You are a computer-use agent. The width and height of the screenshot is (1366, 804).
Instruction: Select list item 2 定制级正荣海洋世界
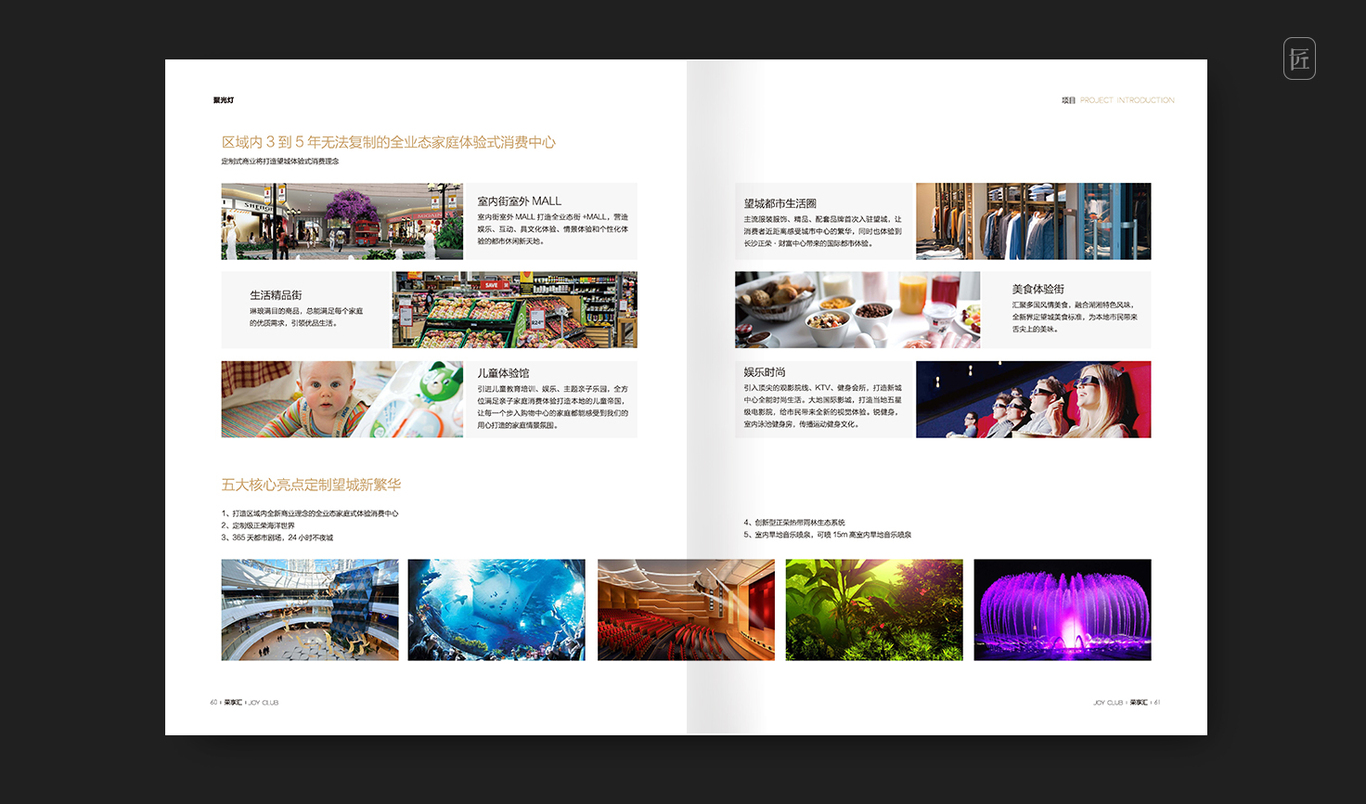(258, 525)
